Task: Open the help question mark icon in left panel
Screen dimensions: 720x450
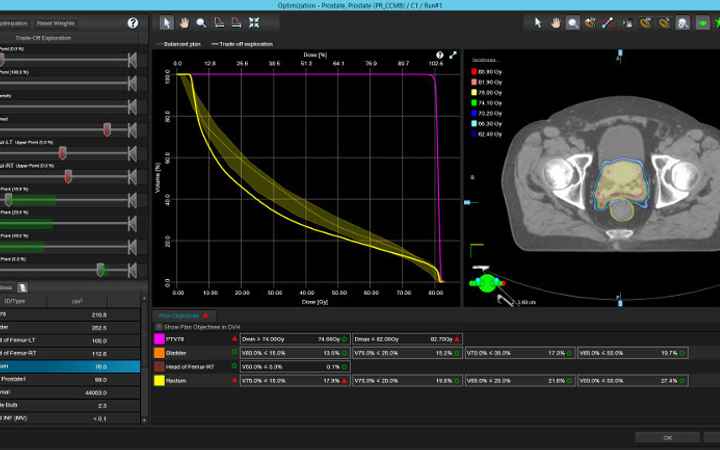Action: tap(133, 22)
